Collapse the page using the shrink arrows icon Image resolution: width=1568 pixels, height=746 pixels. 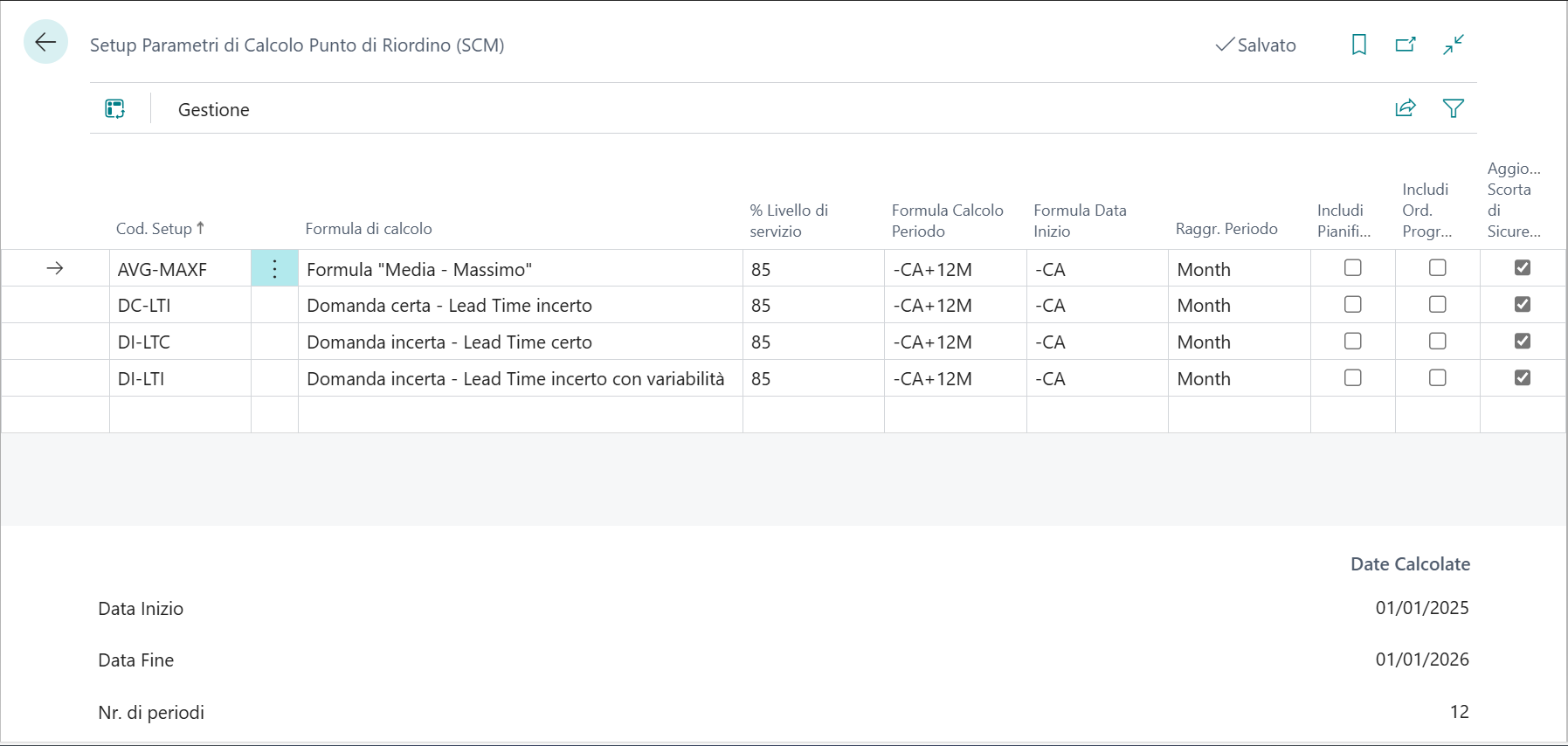point(1453,45)
